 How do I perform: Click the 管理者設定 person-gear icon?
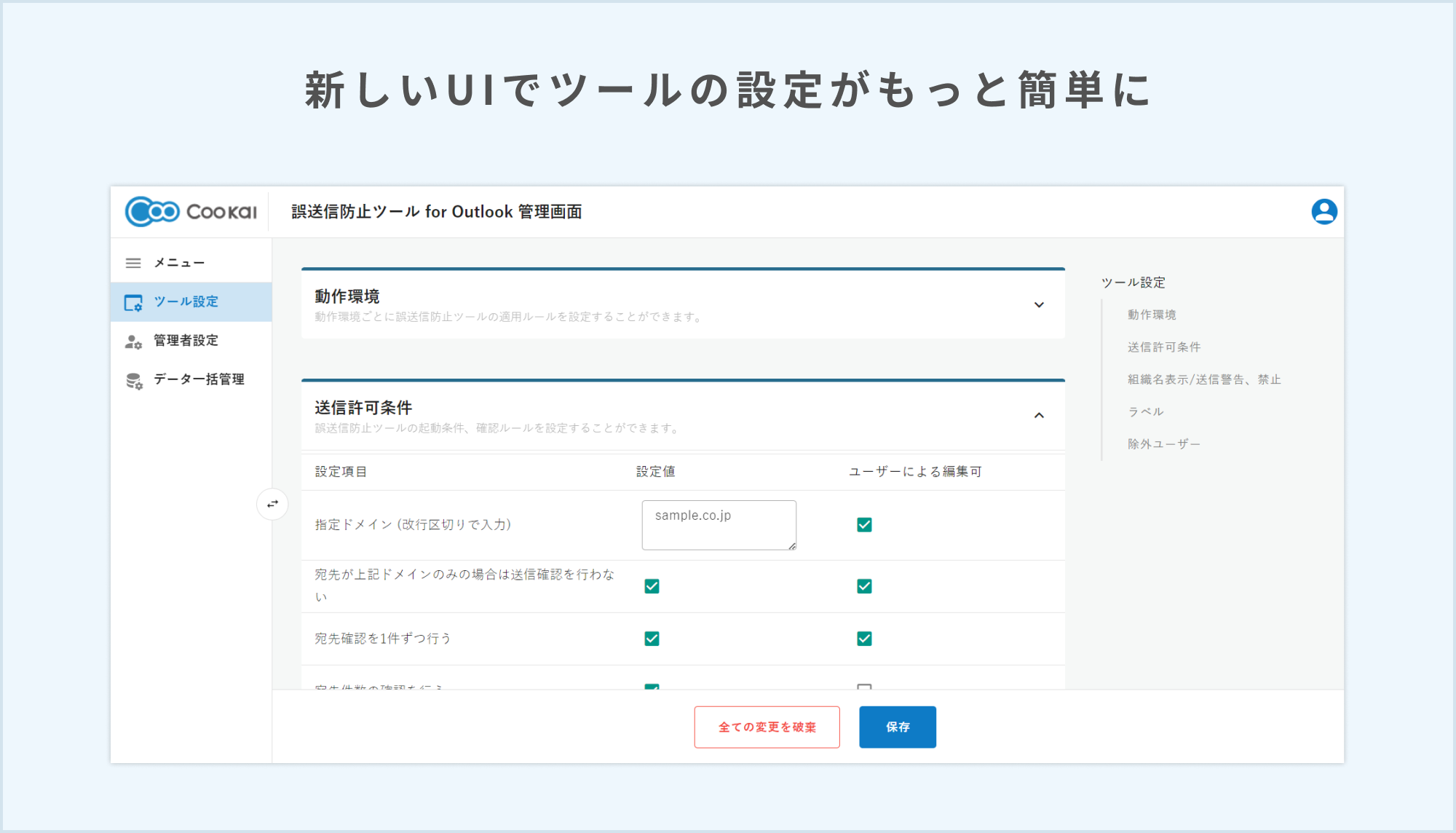[133, 342]
